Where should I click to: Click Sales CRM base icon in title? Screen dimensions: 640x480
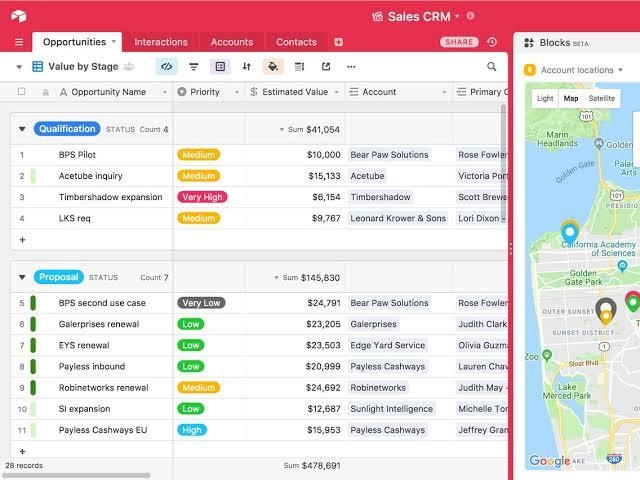378,17
